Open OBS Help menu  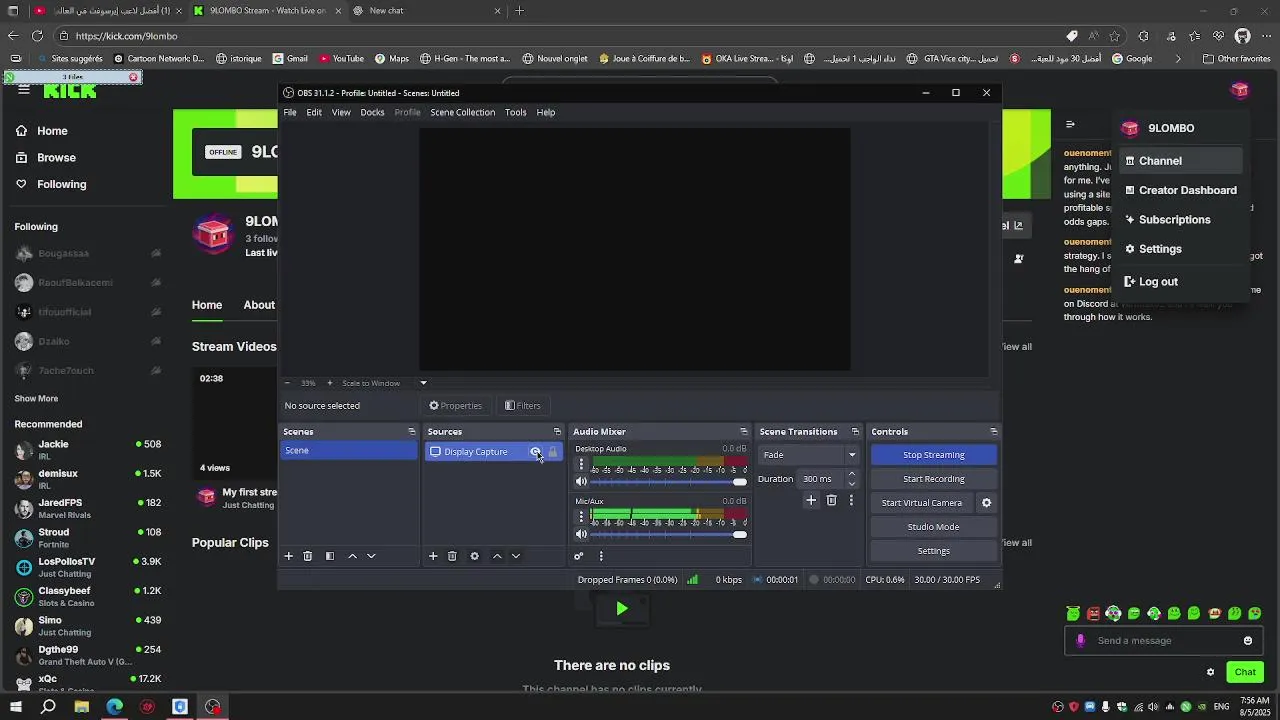pyautogui.click(x=545, y=112)
